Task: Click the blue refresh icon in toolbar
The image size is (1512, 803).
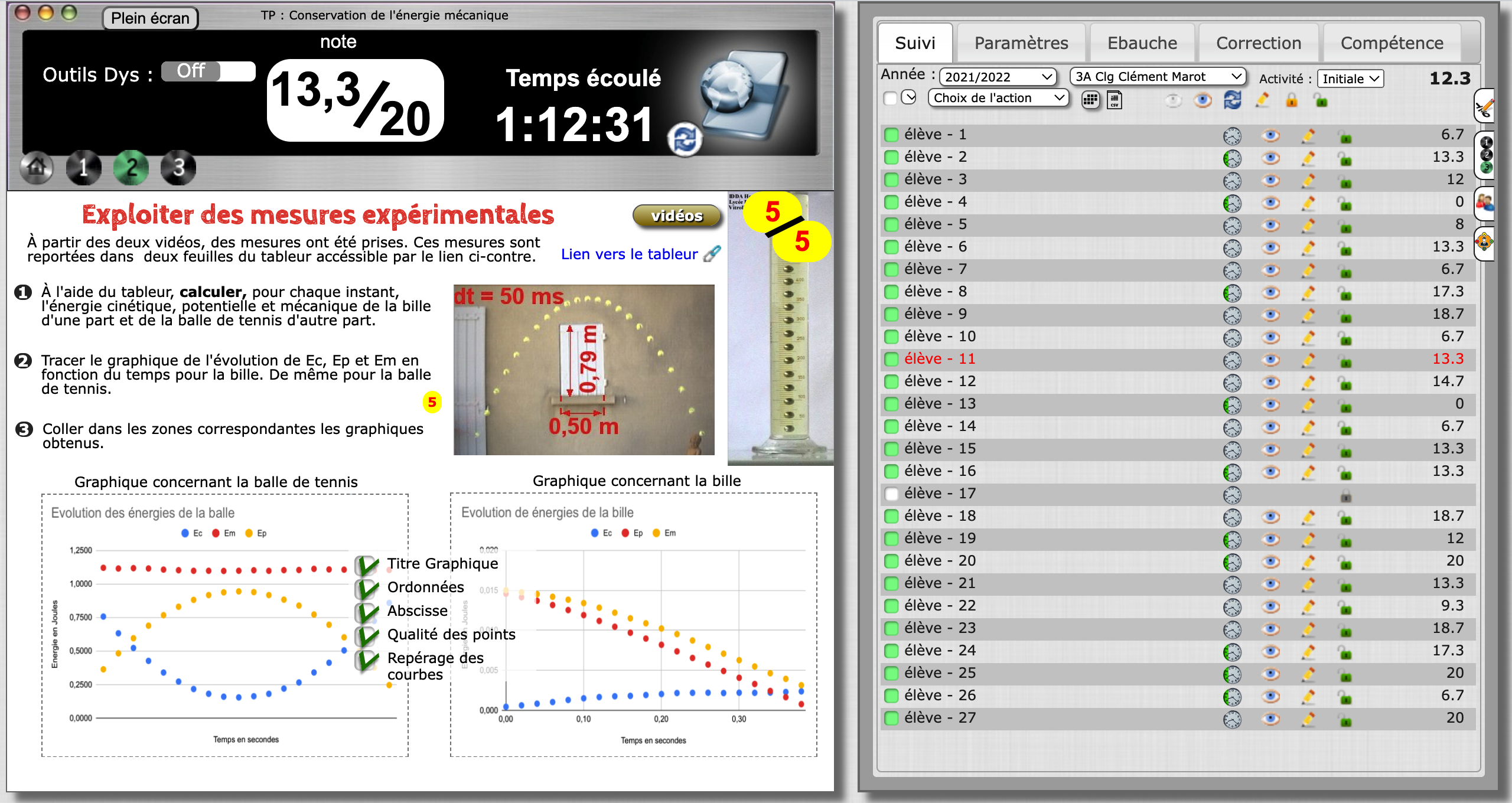Action: tap(1232, 100)
